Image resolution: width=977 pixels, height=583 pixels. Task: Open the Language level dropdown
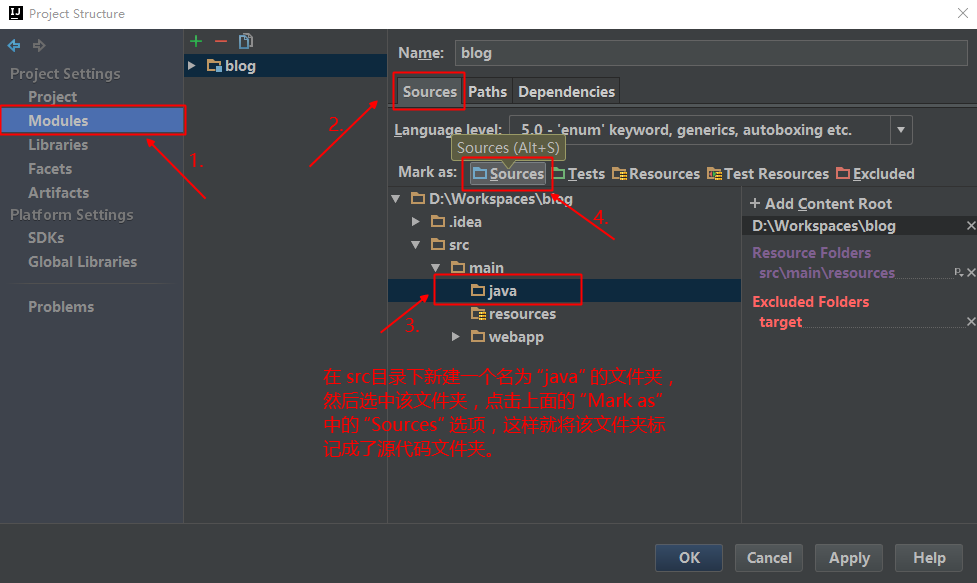(901, 130)
